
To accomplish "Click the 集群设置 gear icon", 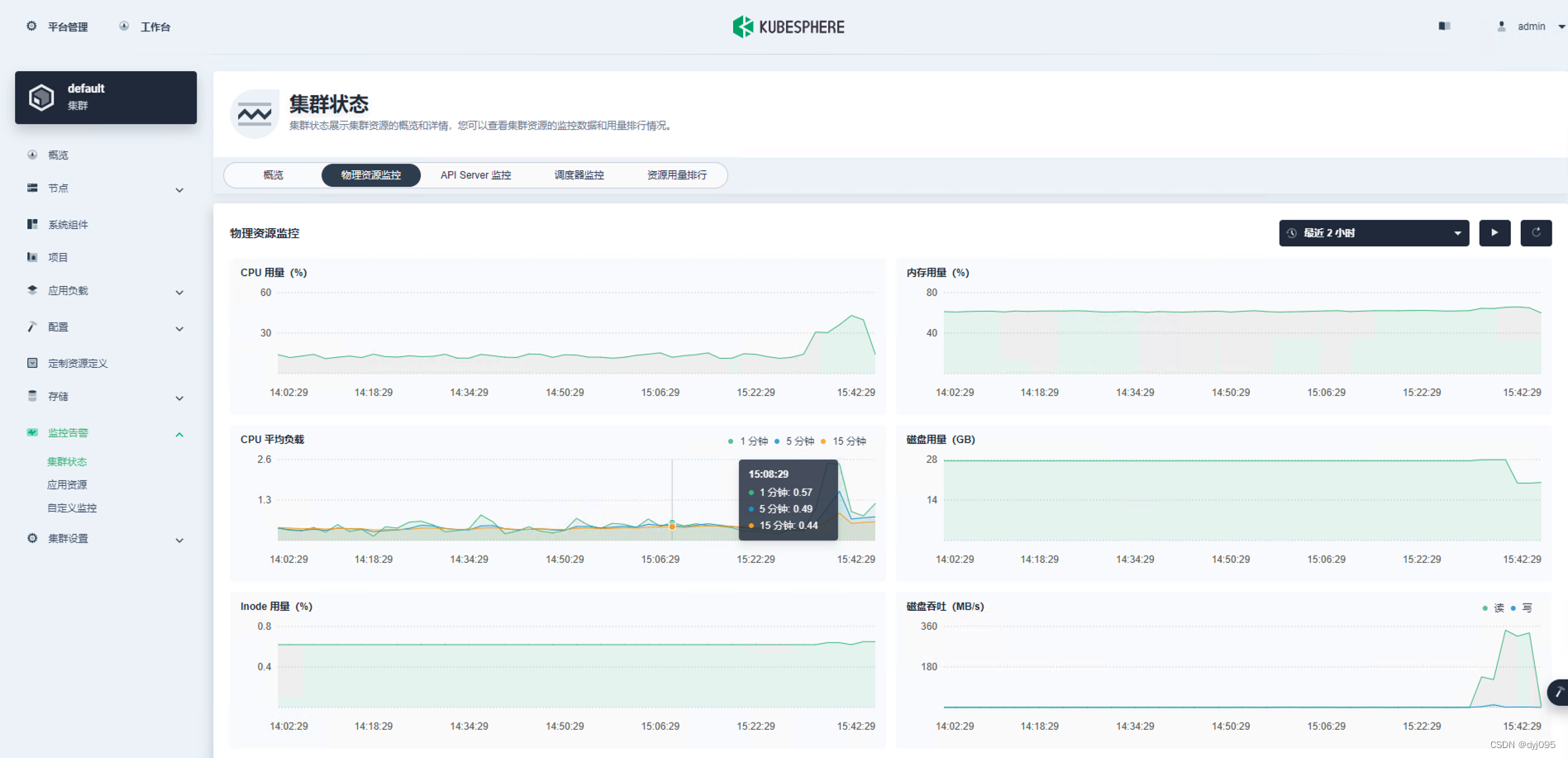I will 32,538.
